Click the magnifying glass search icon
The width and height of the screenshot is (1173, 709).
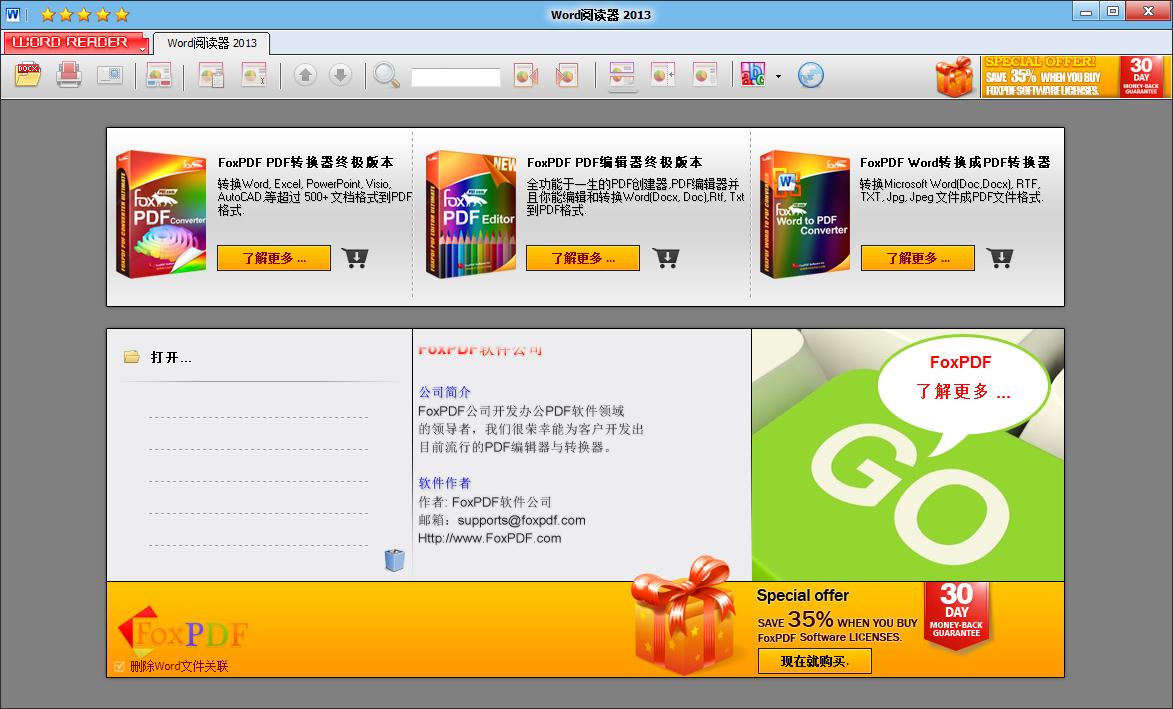[x=387, y=76]
